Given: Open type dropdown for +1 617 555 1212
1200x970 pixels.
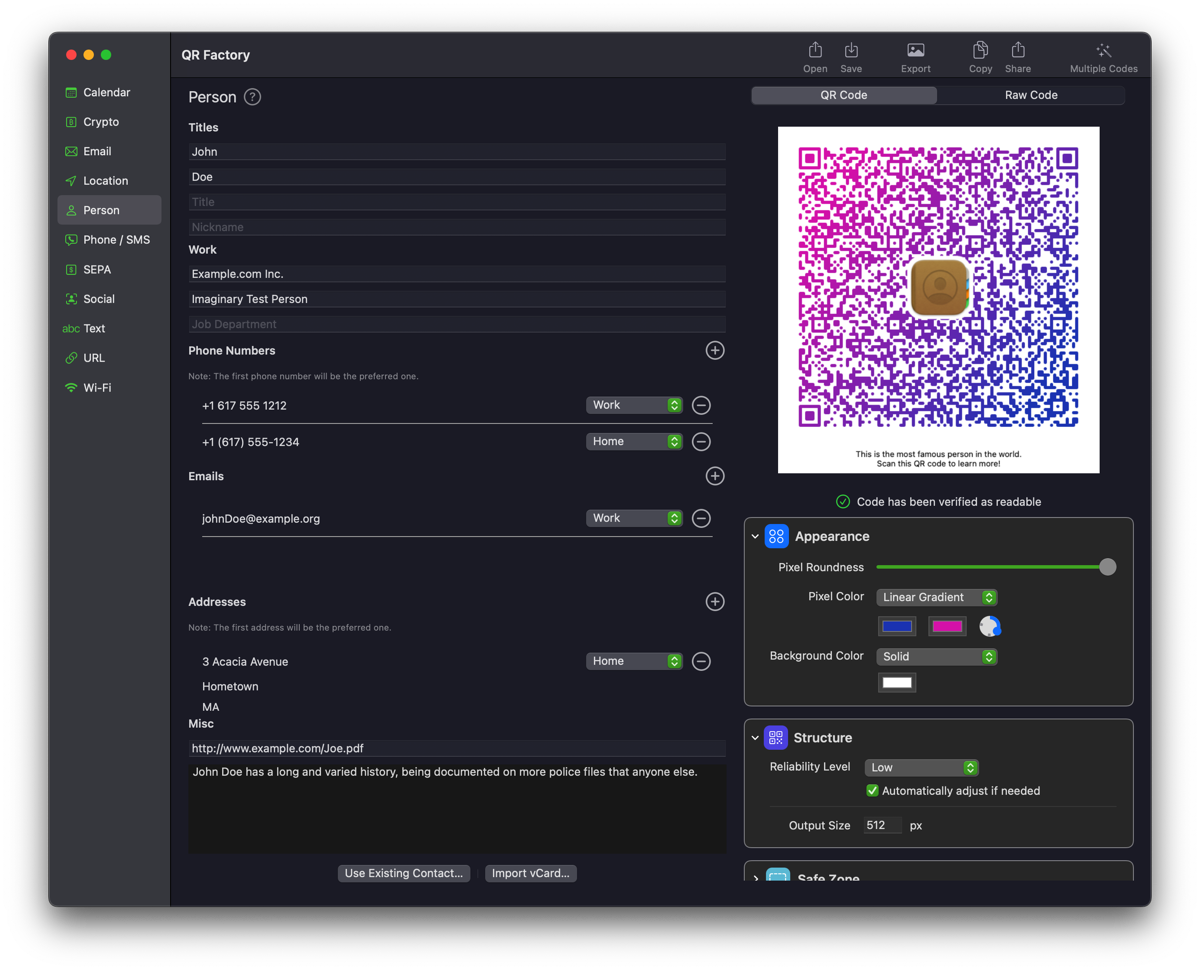Looking at the screenshot, I should (634, 405).
